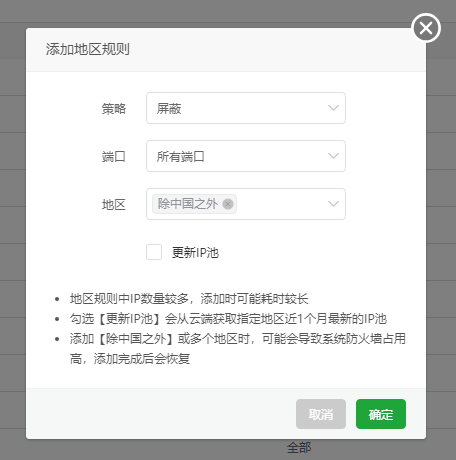Click the 策略 field label

pyautogui.click(x=114, y=109)
